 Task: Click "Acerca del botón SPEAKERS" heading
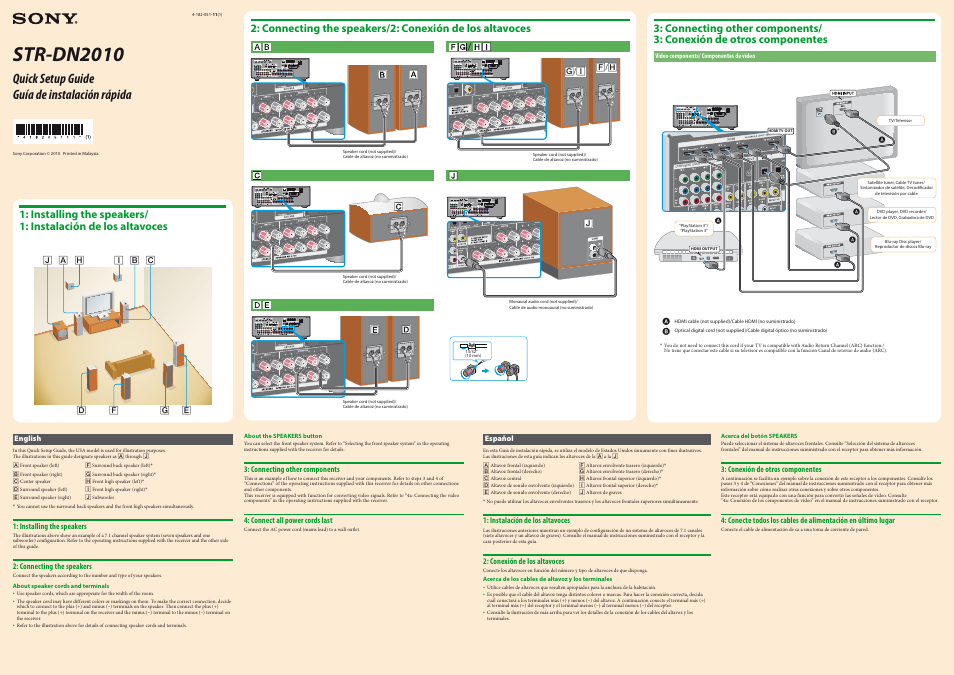(759, 436)
